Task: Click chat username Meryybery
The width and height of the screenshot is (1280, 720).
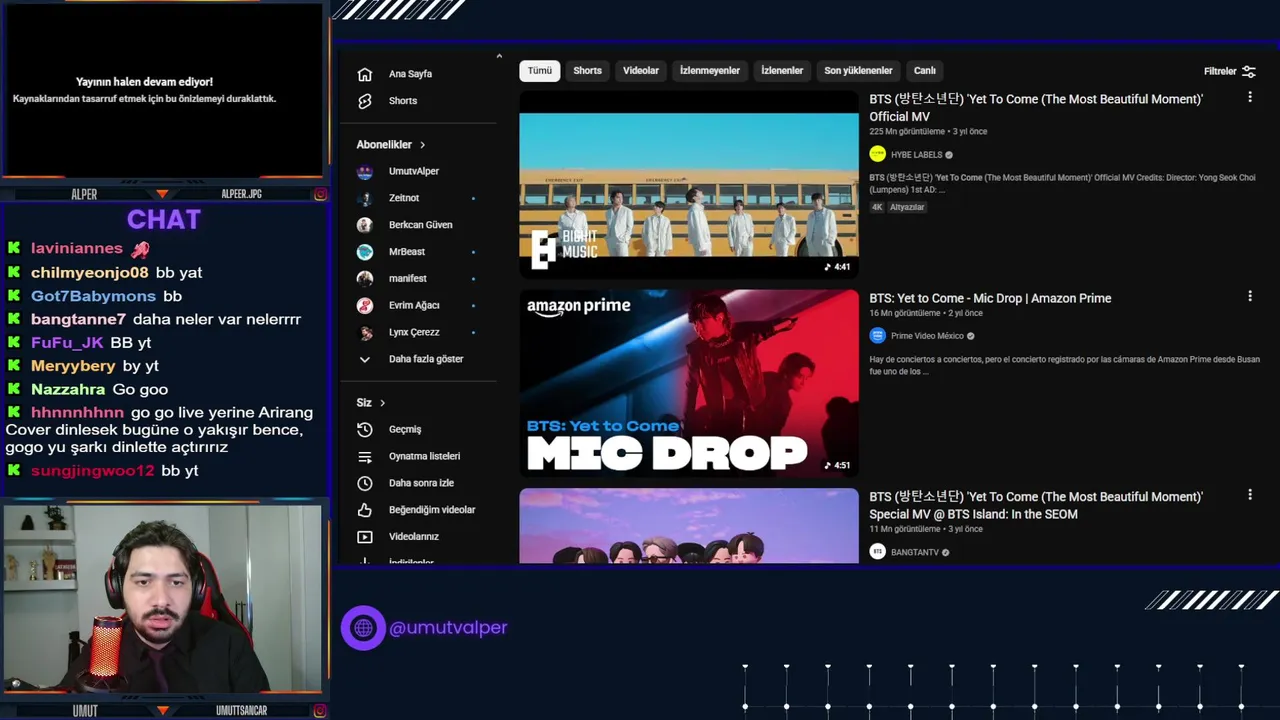Action: pos(73,366)
